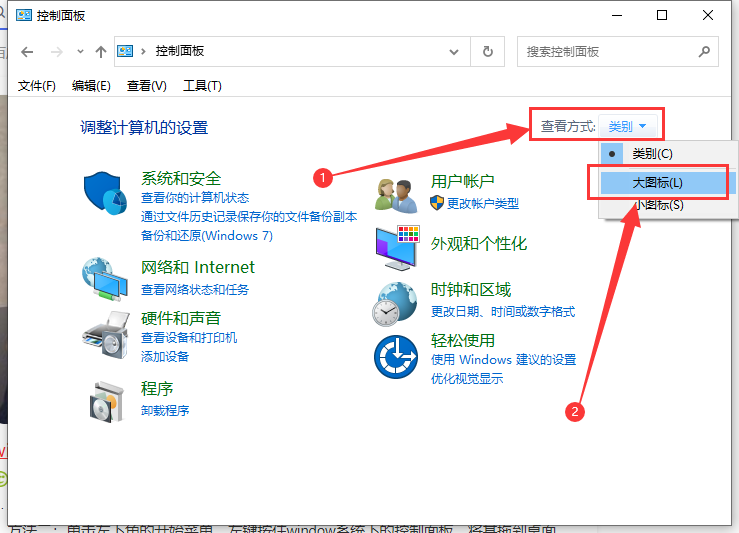Go up one level with up arrow

100,51
